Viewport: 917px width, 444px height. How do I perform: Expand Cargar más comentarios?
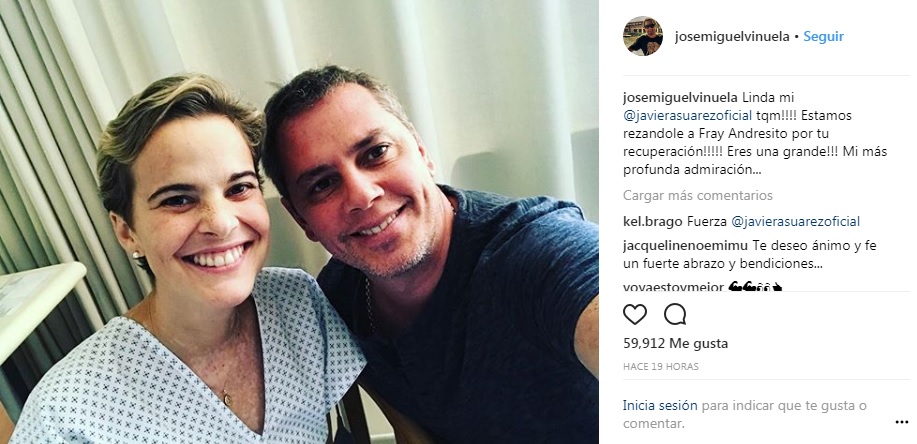point(698,195)
